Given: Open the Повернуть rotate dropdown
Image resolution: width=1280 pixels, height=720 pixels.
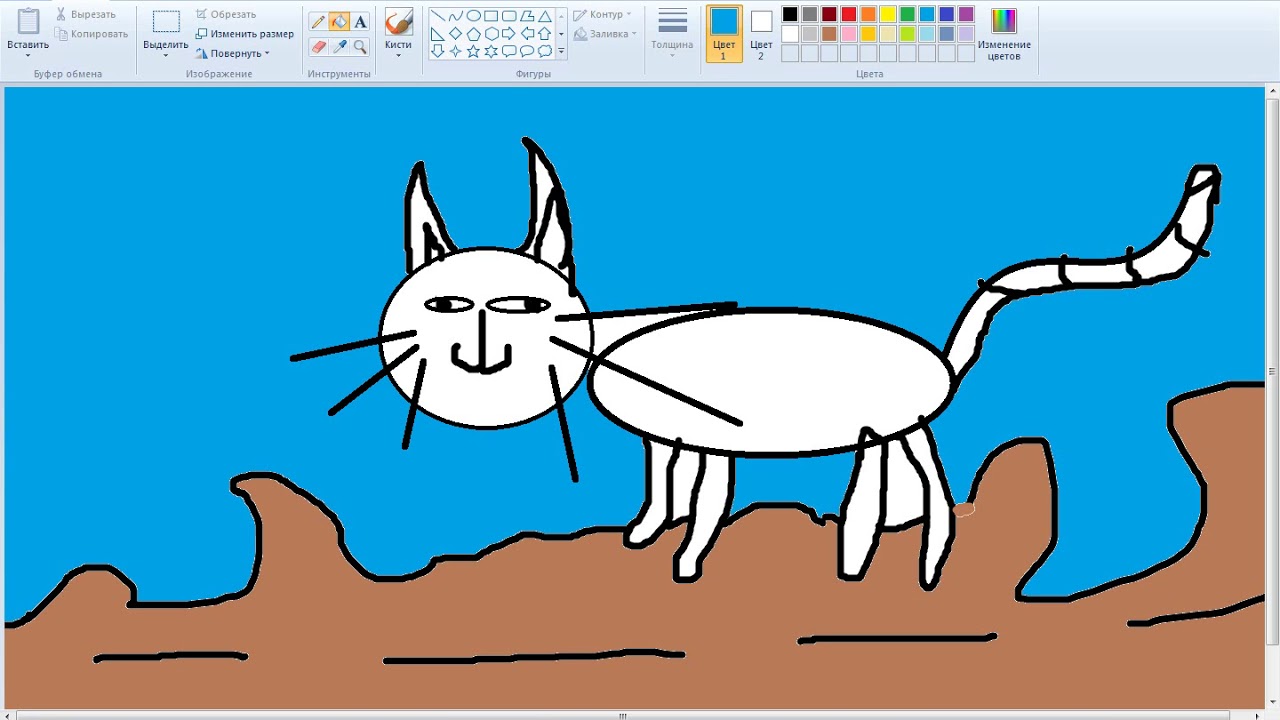Looking at the screenshot, I should (233, 53).
